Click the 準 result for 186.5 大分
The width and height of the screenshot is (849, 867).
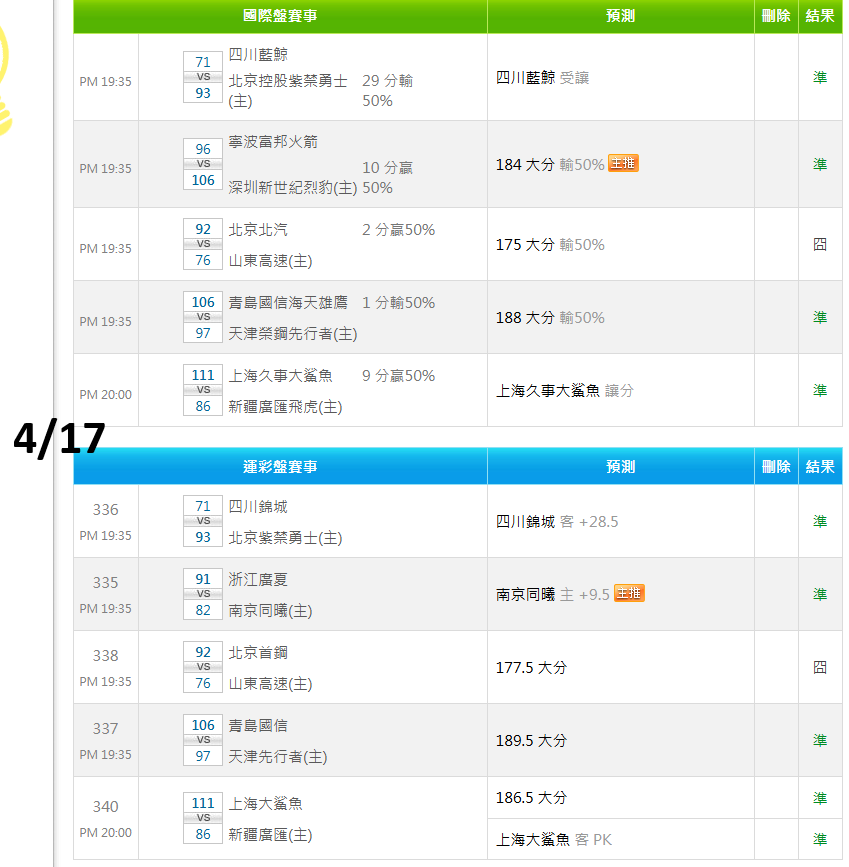click(820, 798)
